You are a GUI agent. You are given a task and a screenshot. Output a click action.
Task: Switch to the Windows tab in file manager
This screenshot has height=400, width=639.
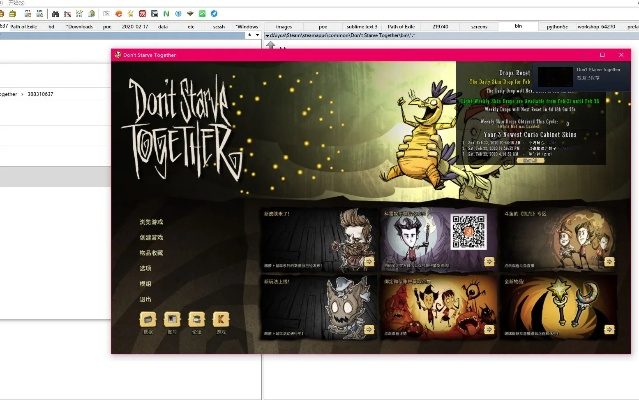point(246,25)
